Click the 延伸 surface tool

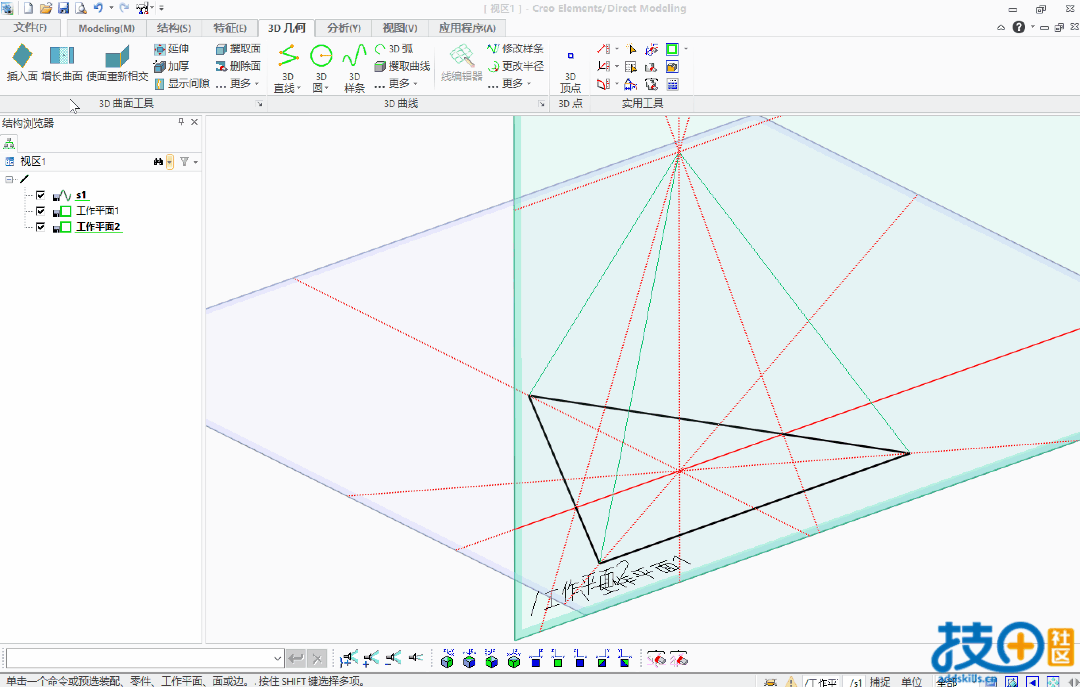(172, 49)
